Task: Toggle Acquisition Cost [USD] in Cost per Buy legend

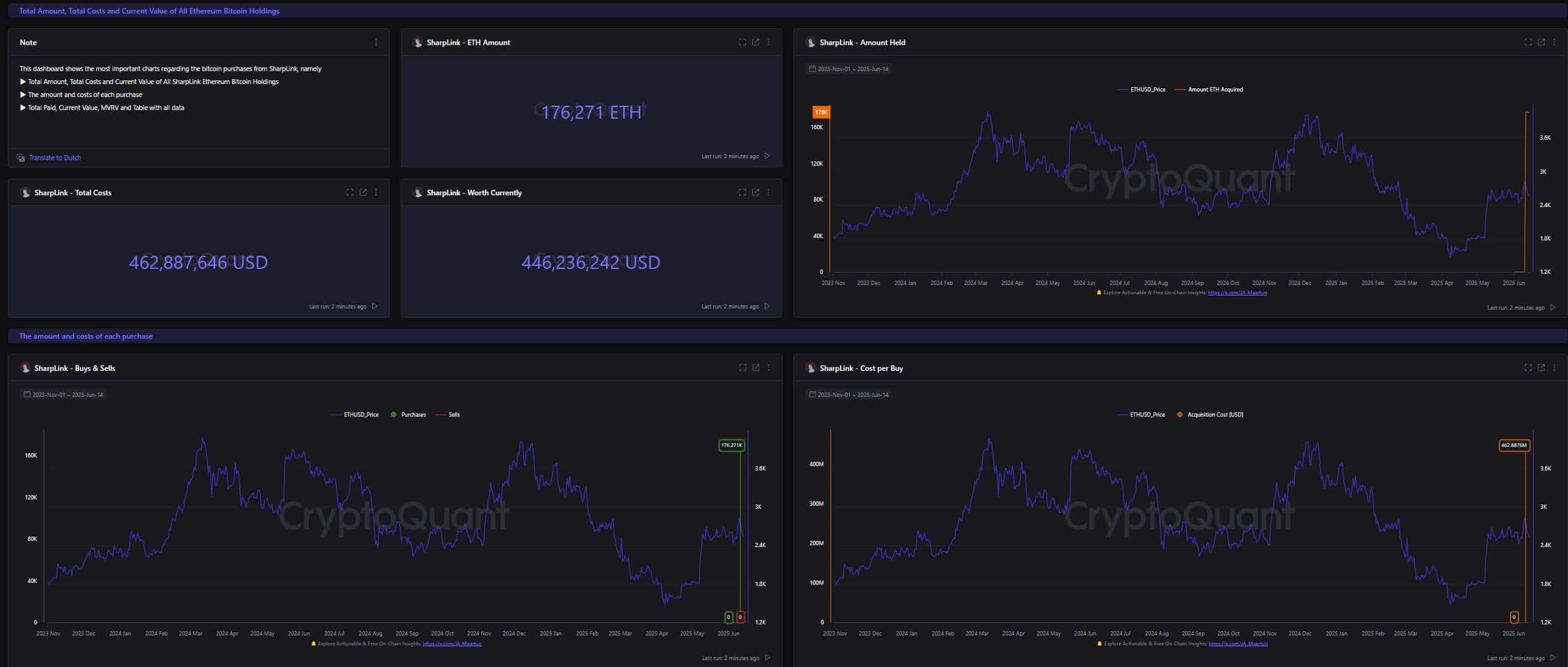Action: click(x=1209, y=414)
